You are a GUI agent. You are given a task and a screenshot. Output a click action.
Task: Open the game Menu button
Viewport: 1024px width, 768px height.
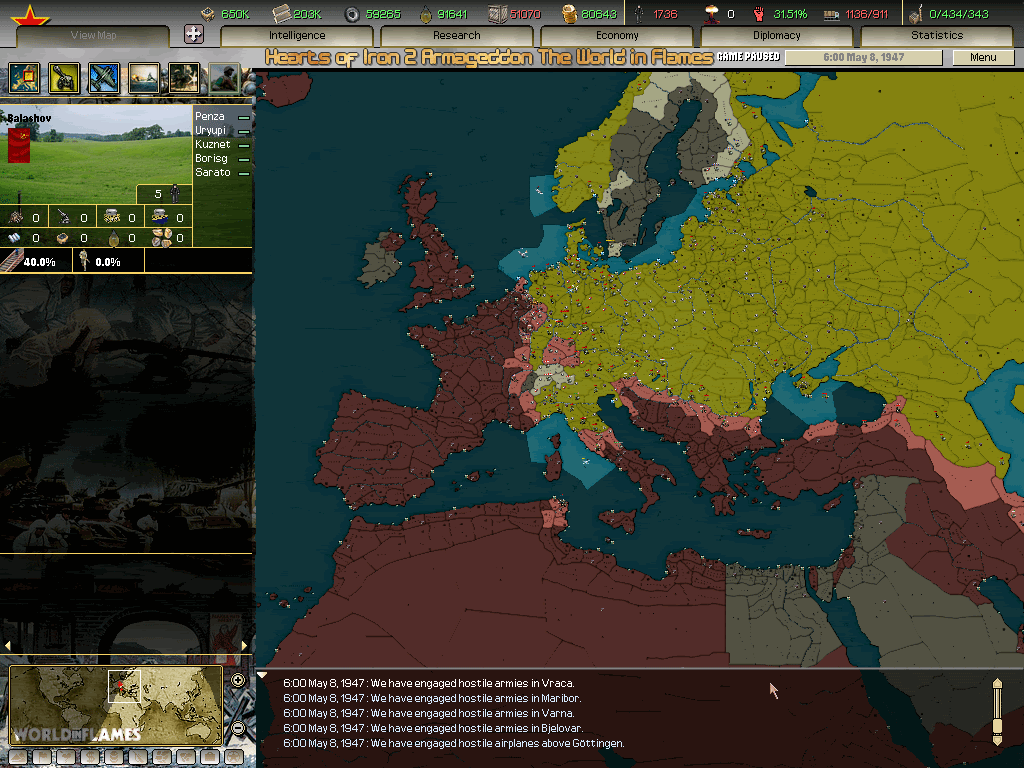[x=983, y=57]
